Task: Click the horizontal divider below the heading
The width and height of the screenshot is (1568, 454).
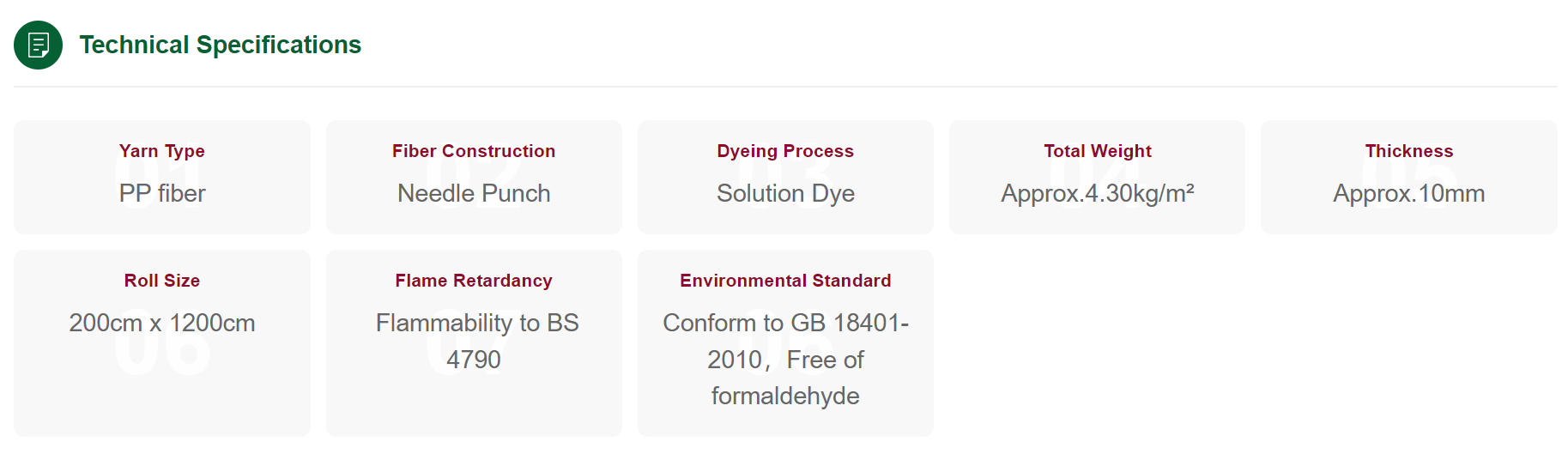Action: [785, 87]
